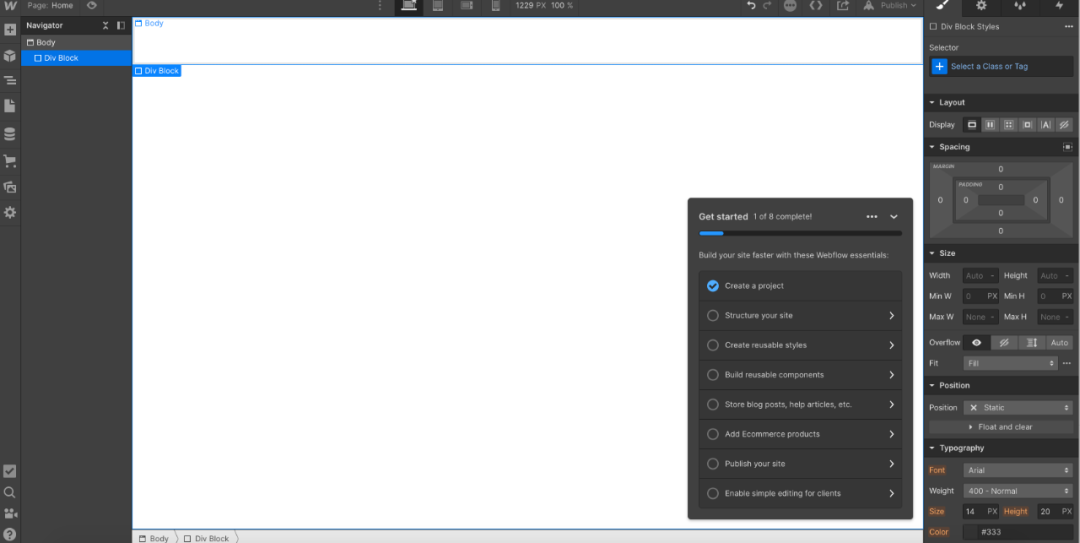Open the Position Static dropdown

click(x=1018, y=407)
